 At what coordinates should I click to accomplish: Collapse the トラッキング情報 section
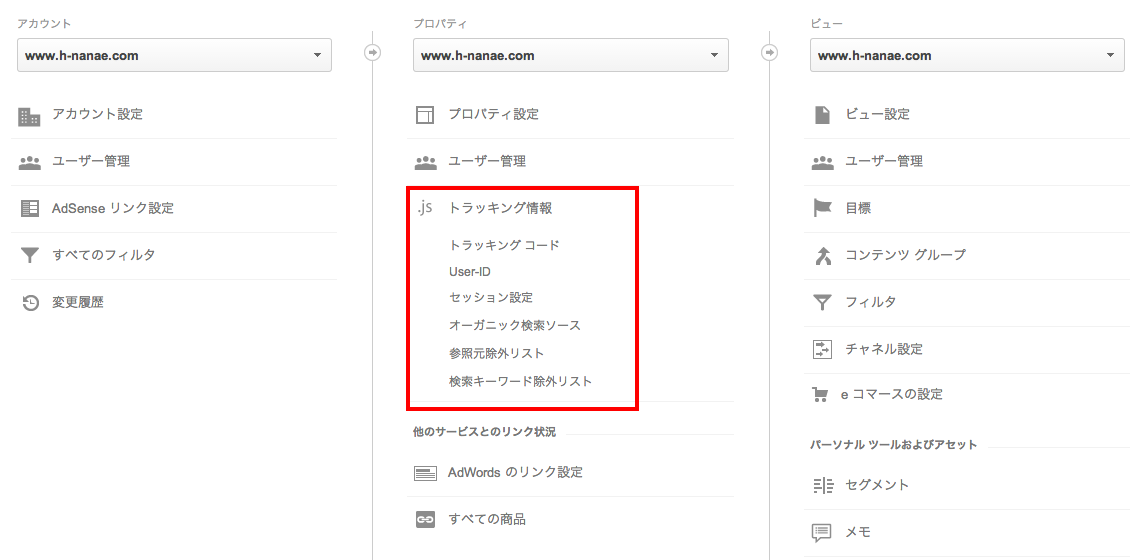tap(500, 209)
